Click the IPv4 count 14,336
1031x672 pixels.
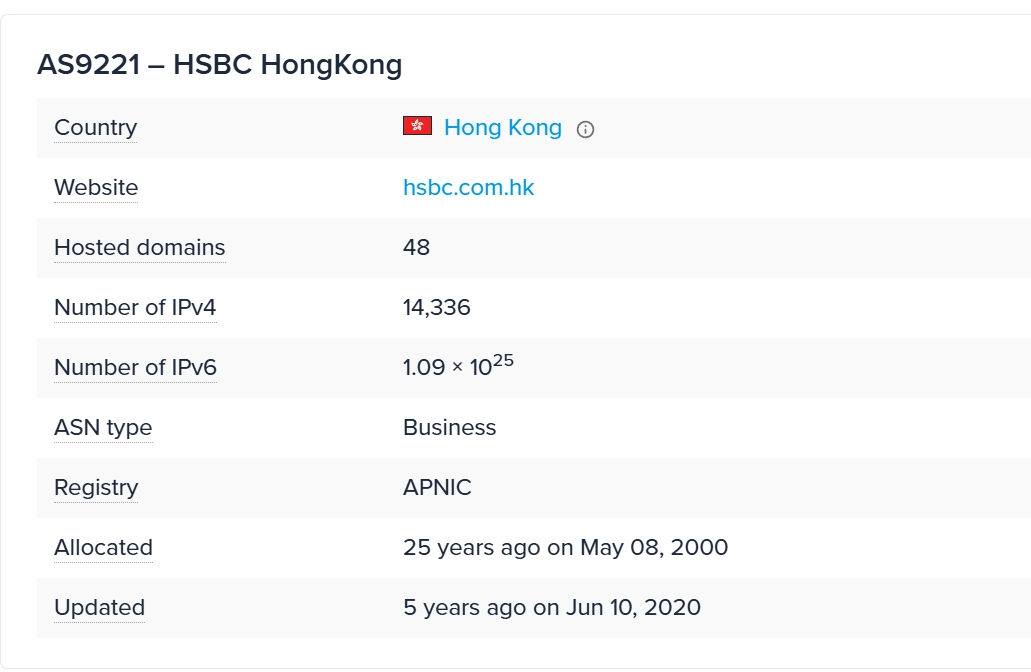click(436, 308)
